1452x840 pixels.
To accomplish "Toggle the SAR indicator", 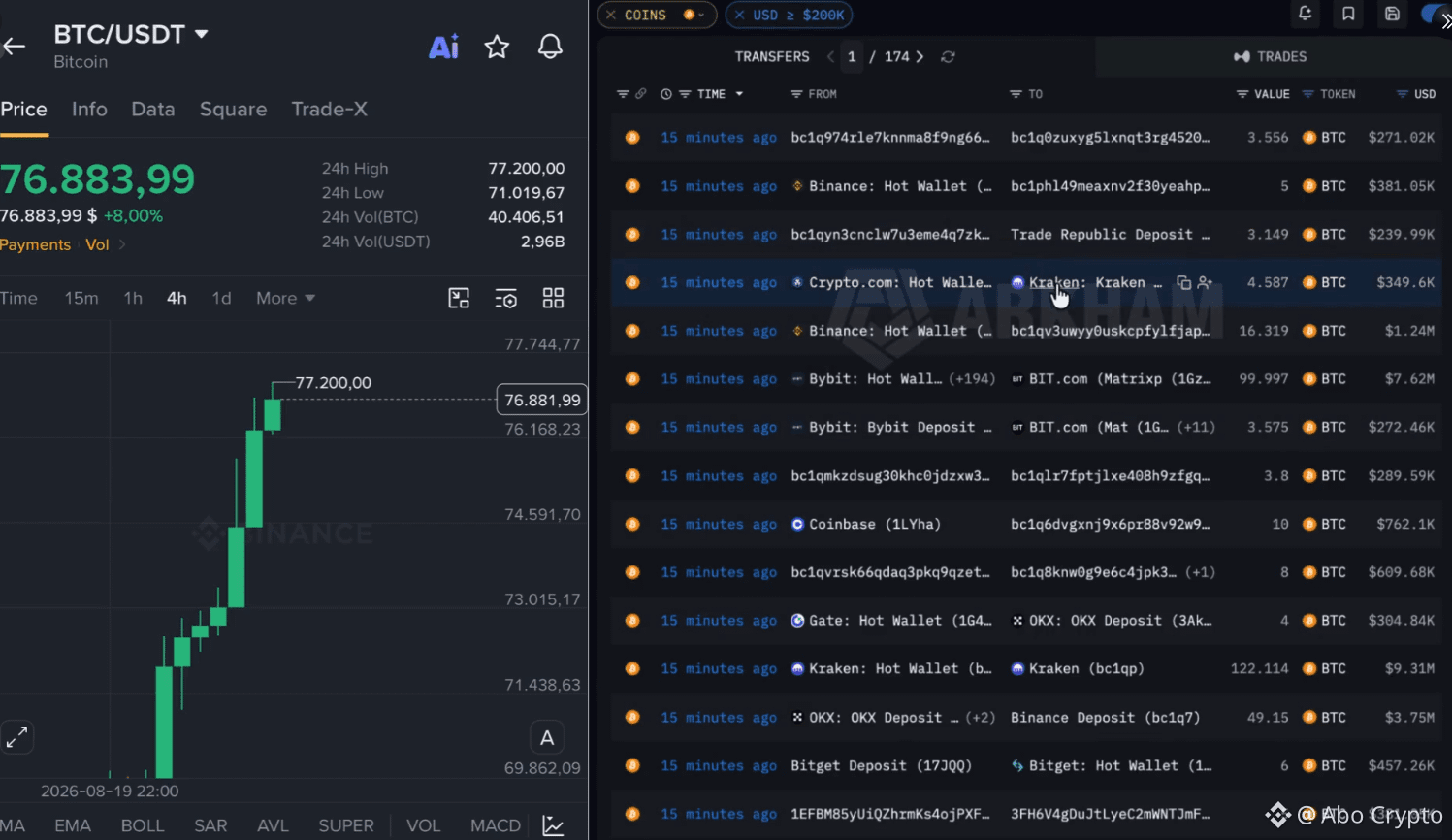I will coord(210,825).
